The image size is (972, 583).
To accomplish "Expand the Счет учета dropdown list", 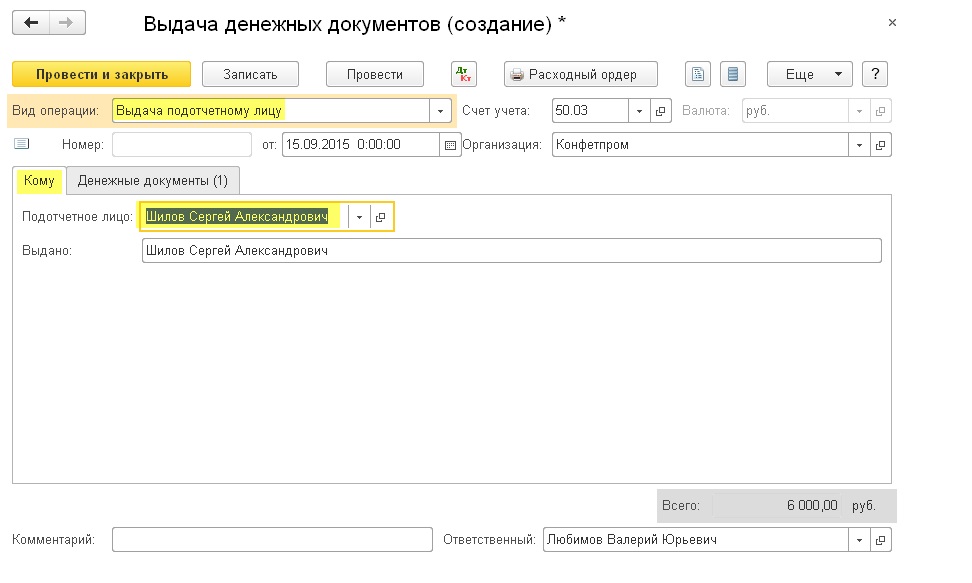I will (639, 111).
